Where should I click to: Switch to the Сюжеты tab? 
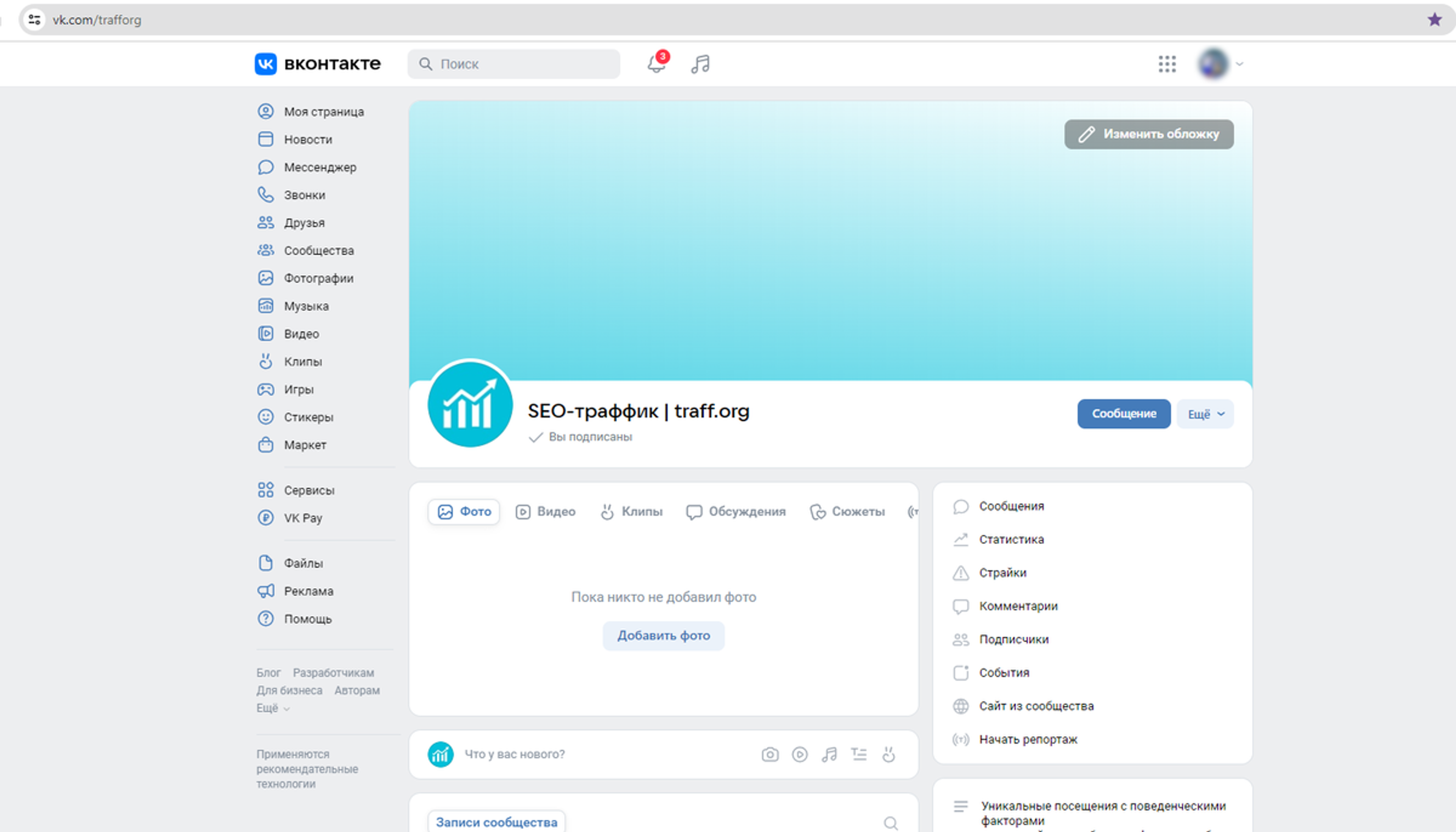847,511
